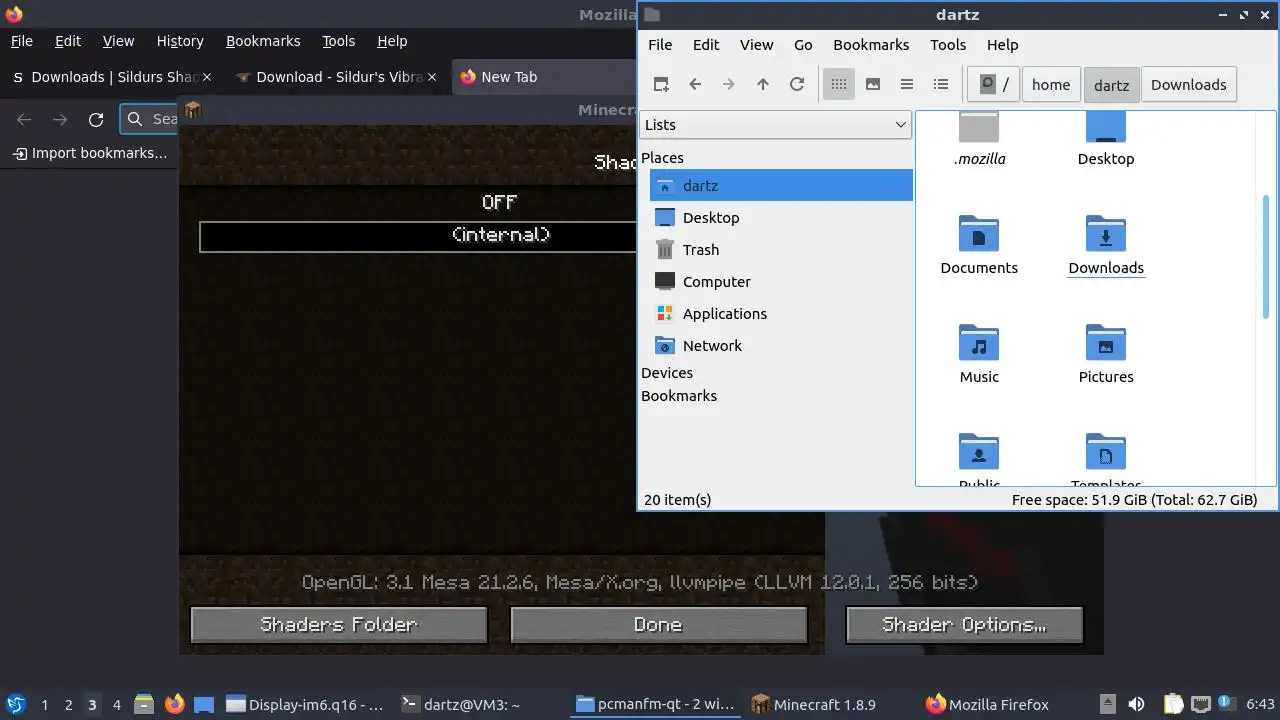Click the file manager vertical scrollbar

click(x=1266, y=257)
